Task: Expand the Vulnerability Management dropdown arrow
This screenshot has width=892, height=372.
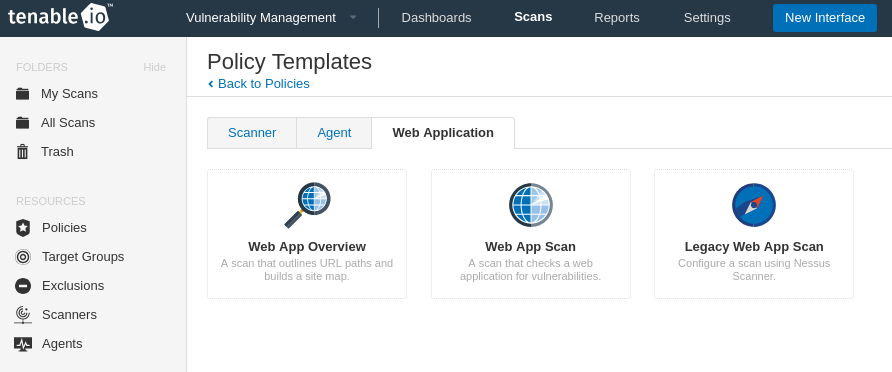Action: tap(353, 18)
